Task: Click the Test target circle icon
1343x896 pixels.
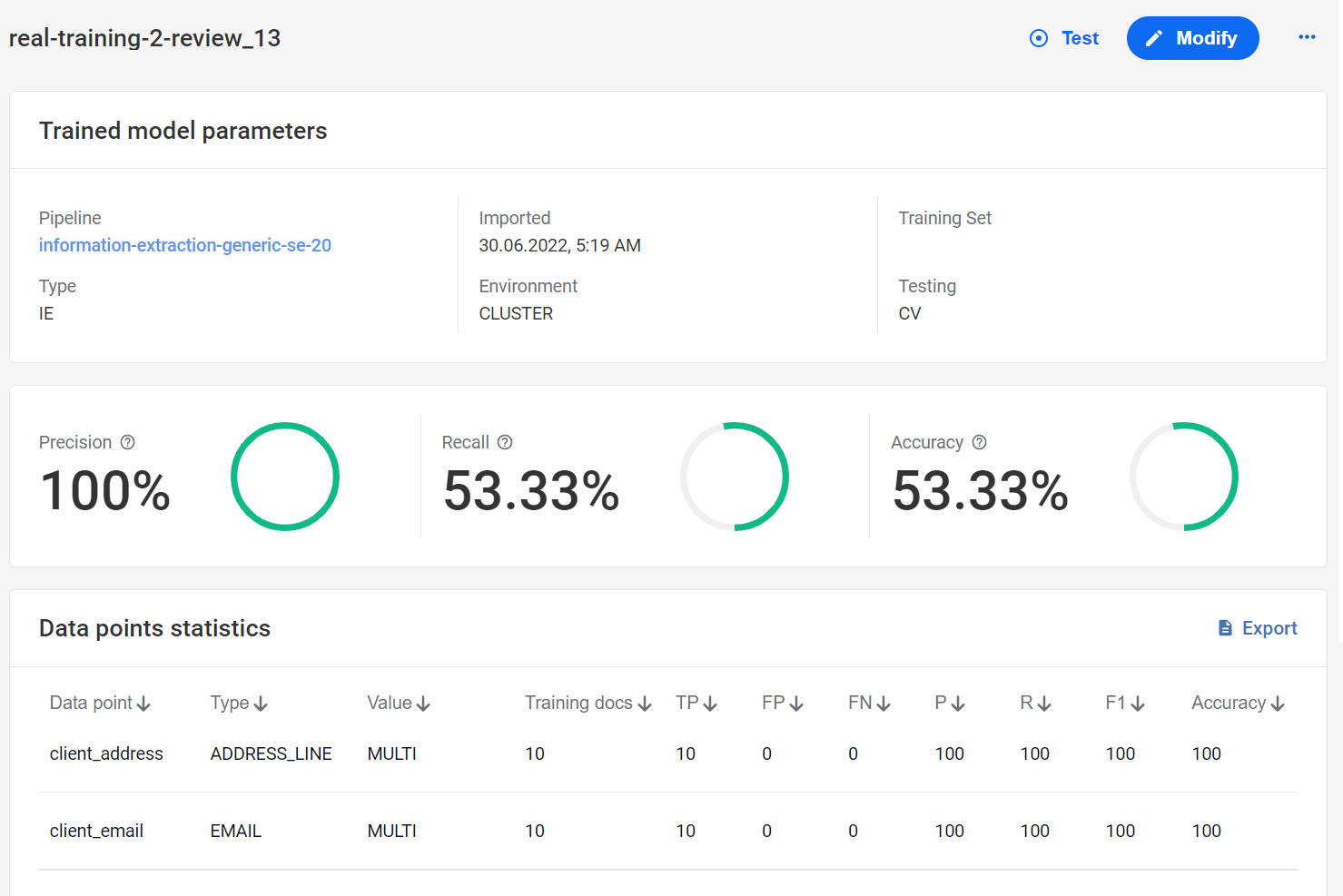Action: click(1039, 38)
